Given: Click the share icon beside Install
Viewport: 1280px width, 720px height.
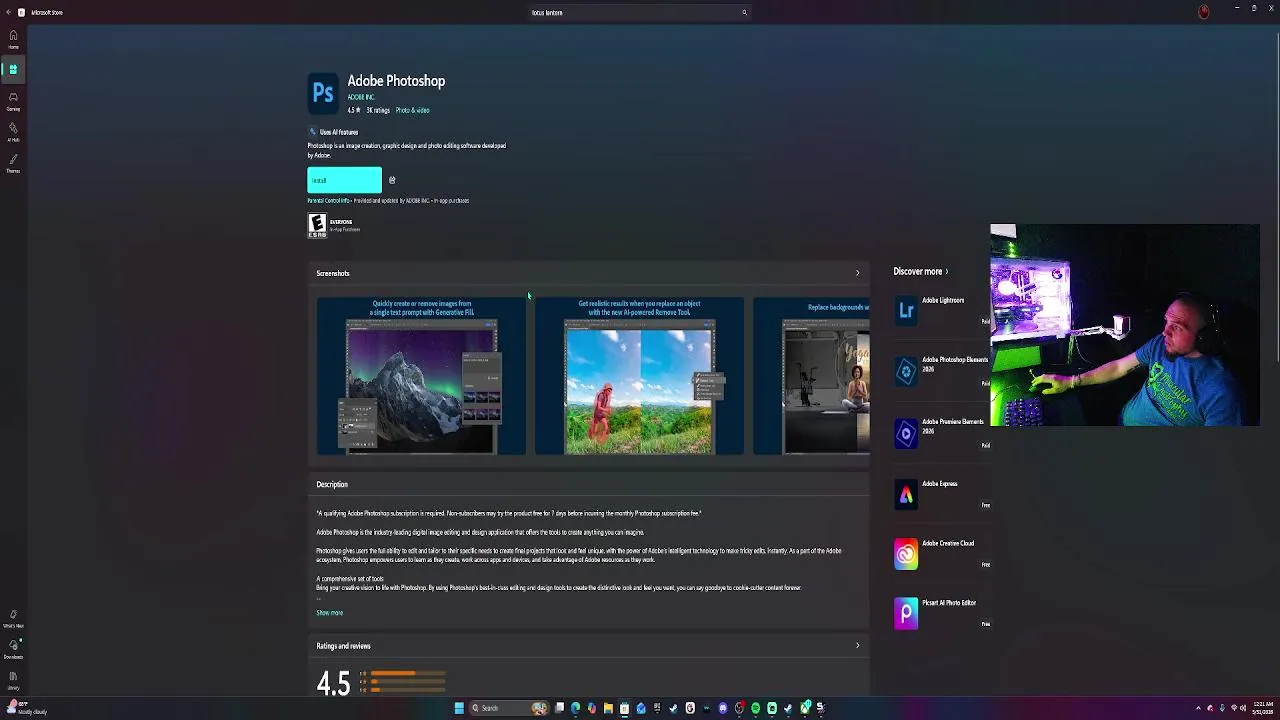Looking at the screenshot, I should click(392, 180).
